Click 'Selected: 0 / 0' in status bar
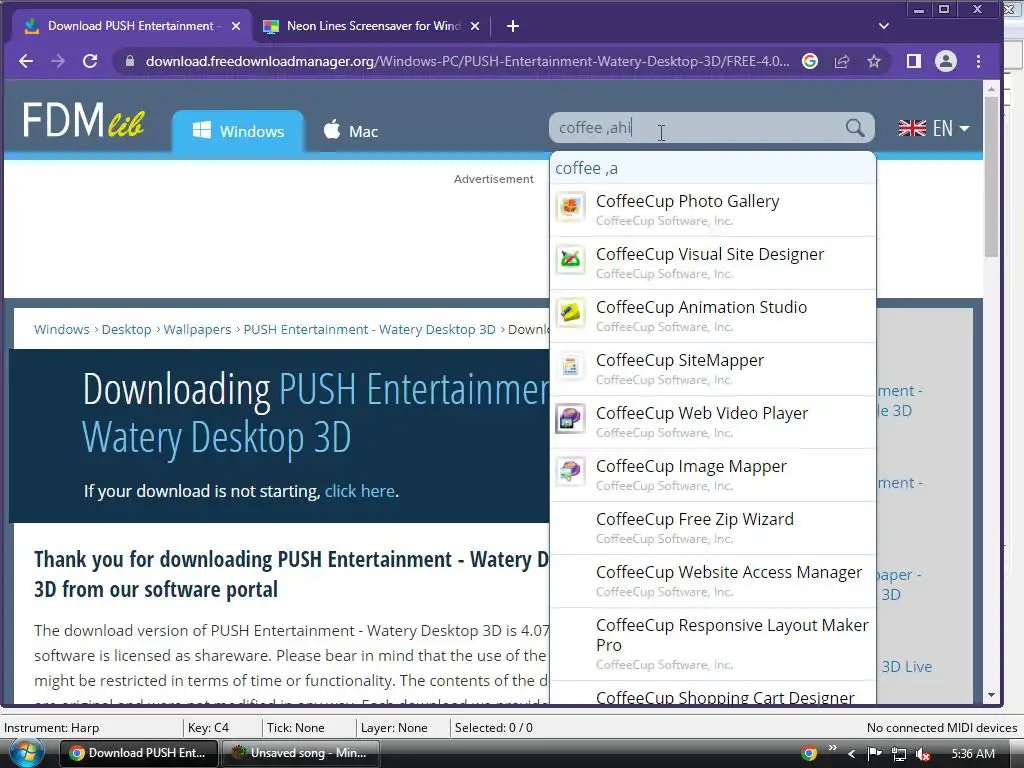The height and width of the screenshot is (768, 1024). tap(494, 728)
